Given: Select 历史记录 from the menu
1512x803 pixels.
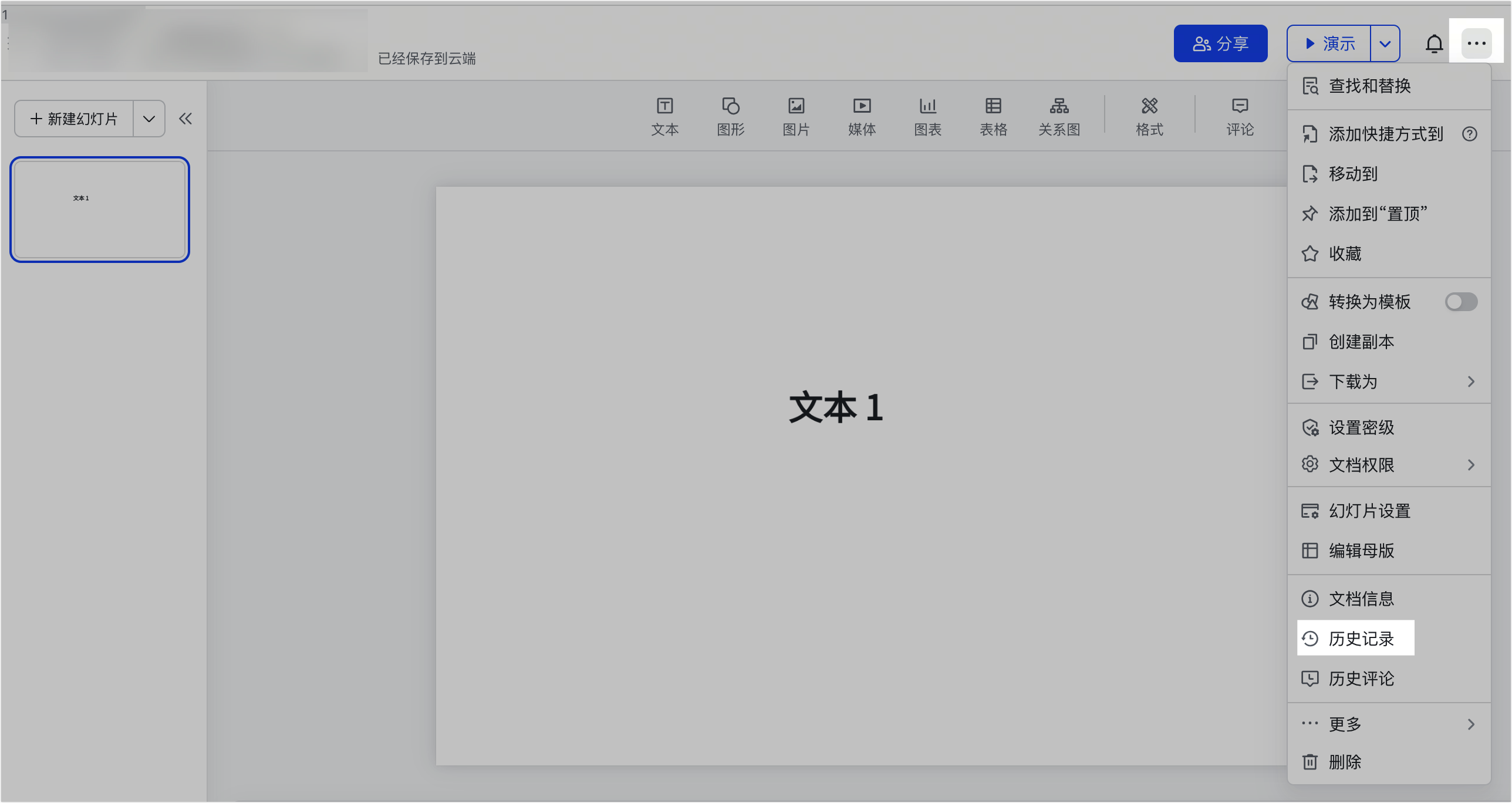Looking at the screenshot, I should [1356, 638].
